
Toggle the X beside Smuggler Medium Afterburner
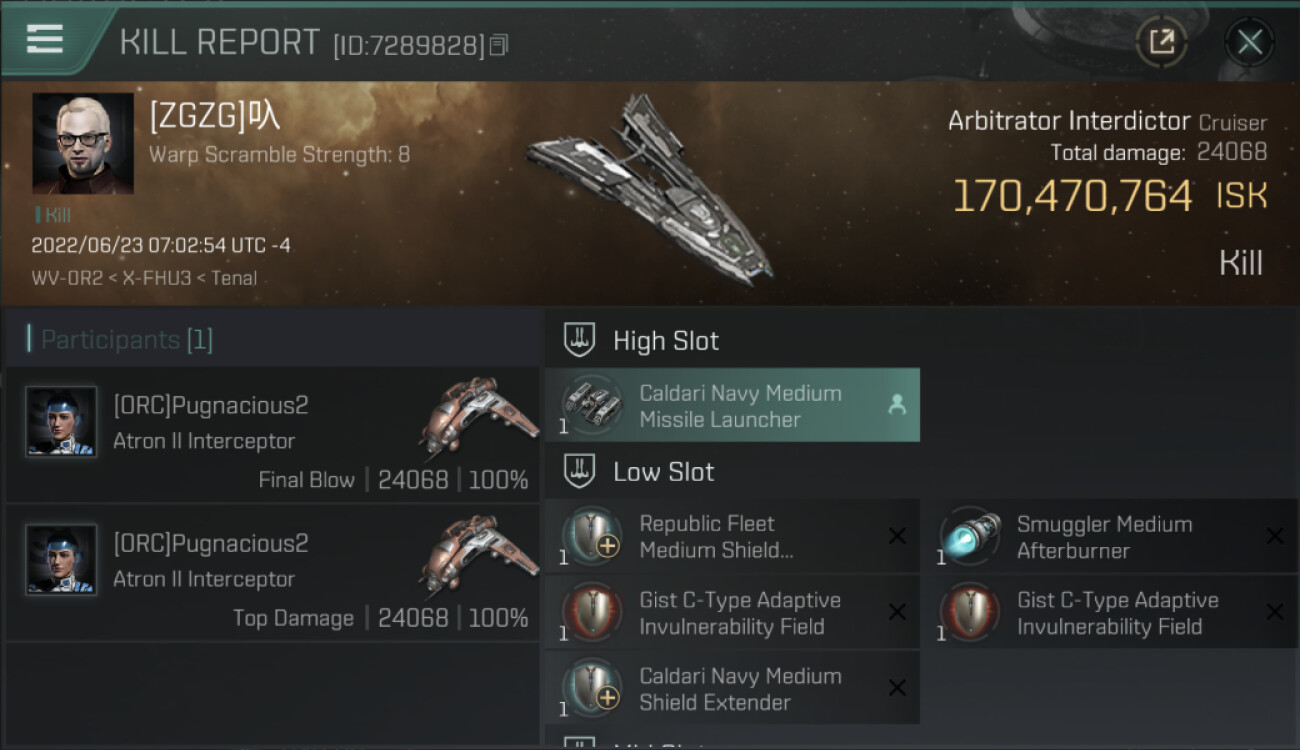pos(1275,537)
